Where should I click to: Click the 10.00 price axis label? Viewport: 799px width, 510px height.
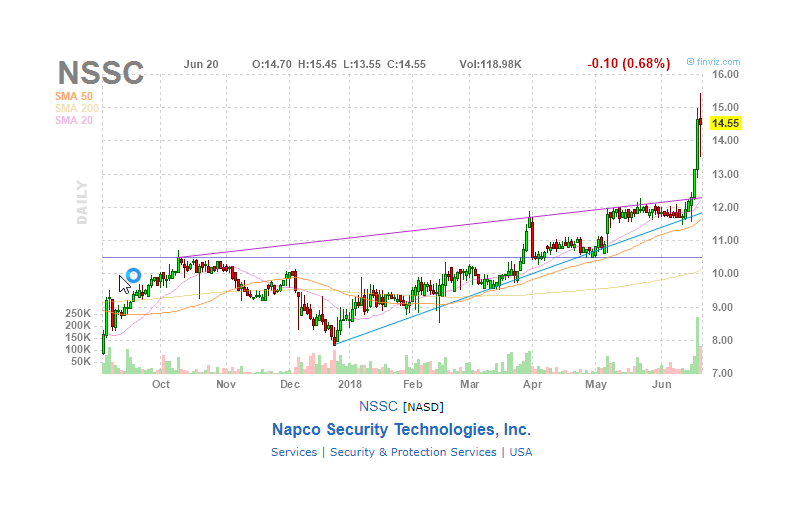click(726, 274)
